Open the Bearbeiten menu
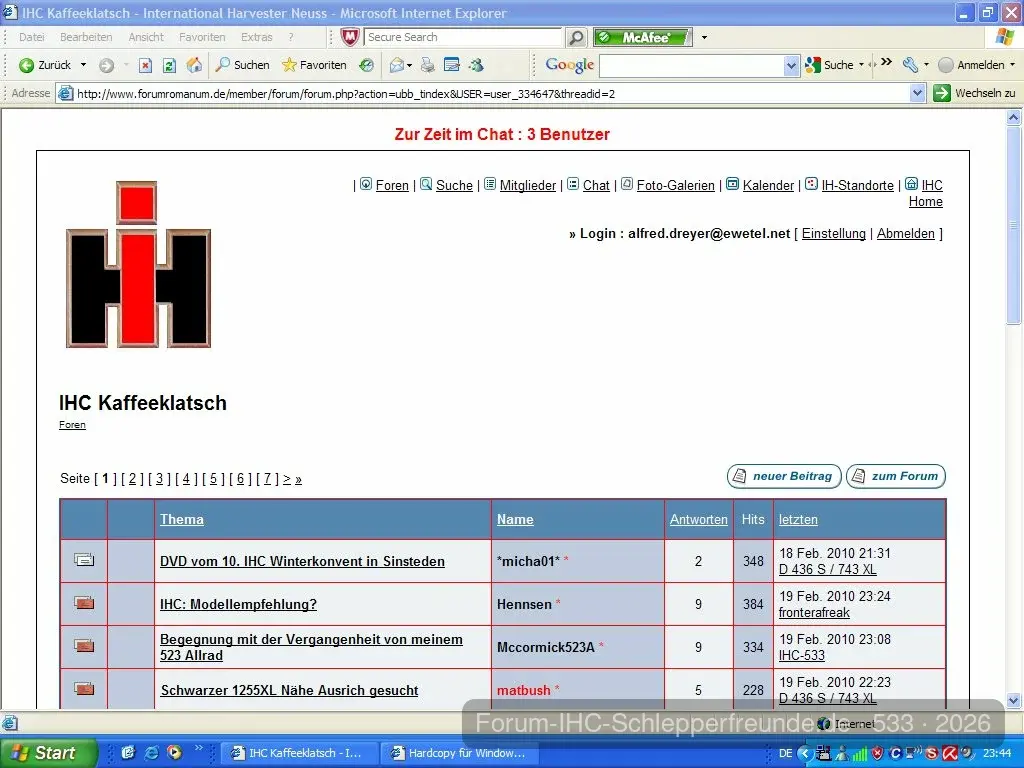Viewport: 1024px width, 768px height. [86, 37]
